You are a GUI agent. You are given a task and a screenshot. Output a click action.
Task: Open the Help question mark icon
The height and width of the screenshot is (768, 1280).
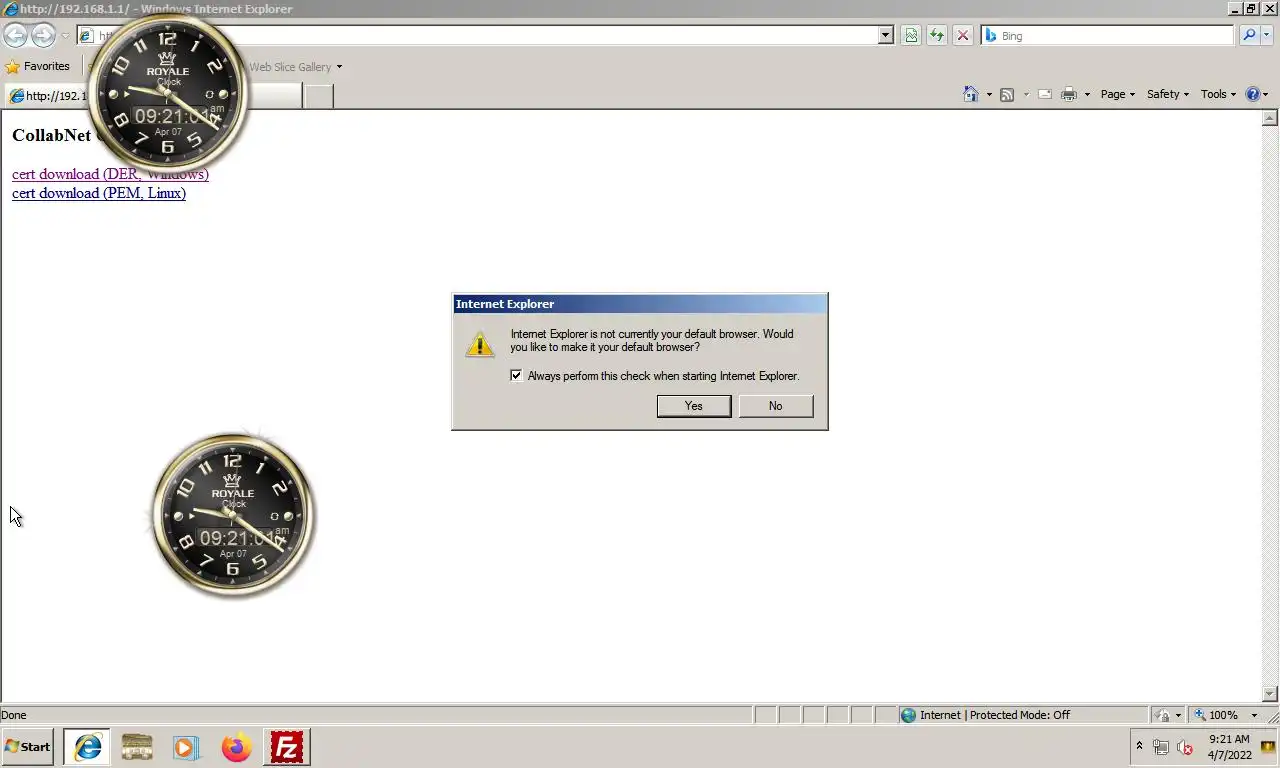[1253, 94]
